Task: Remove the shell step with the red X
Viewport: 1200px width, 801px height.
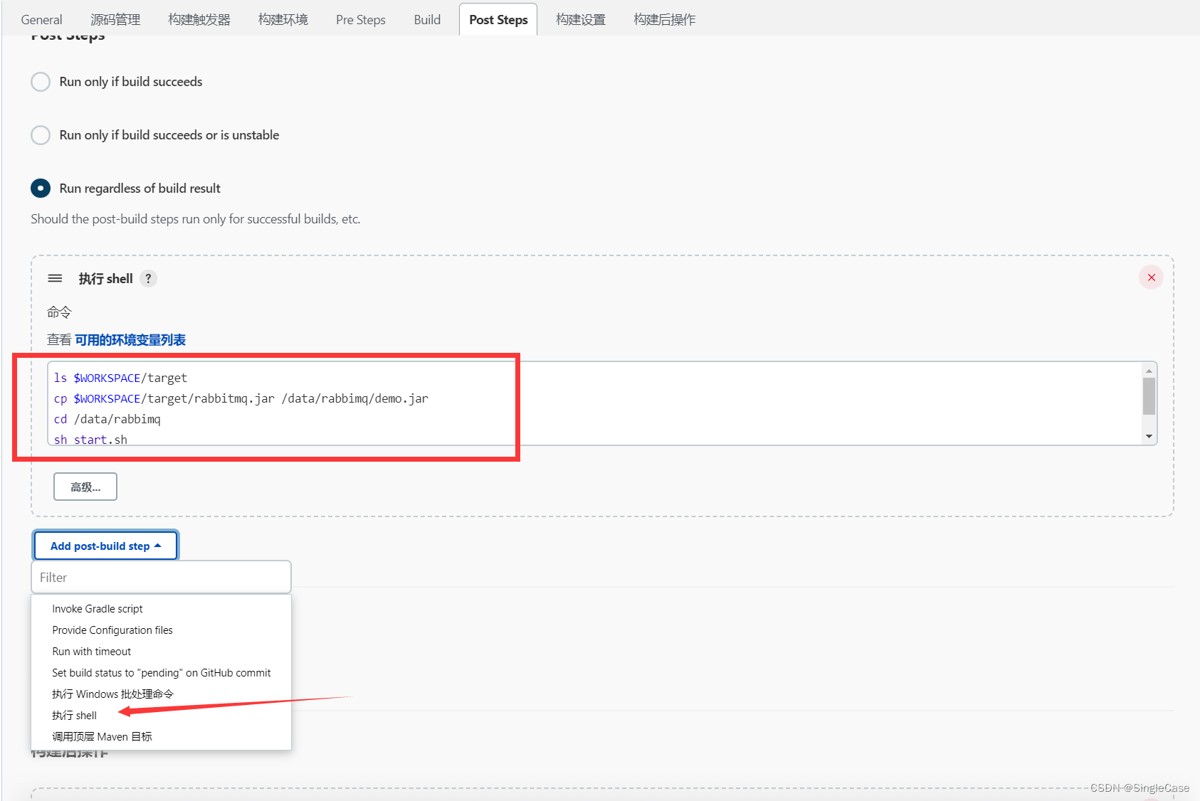Action: pos(1151,278)
